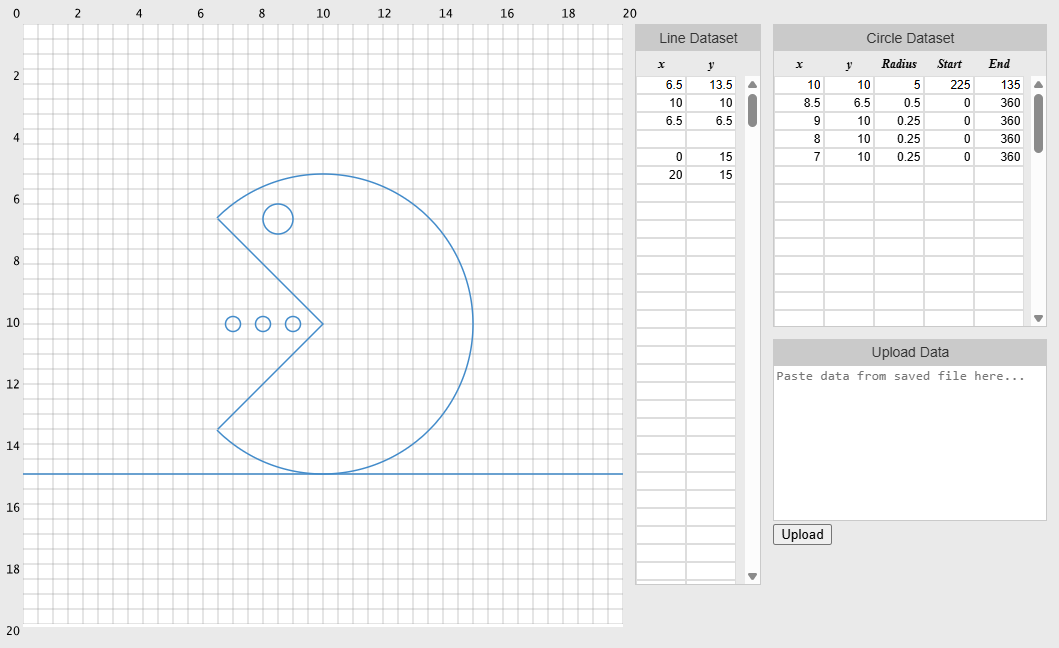This screenshot has width=1059, height=648.
Task: Click the horizontal line at y 15
Action: (x=323, y=474)
